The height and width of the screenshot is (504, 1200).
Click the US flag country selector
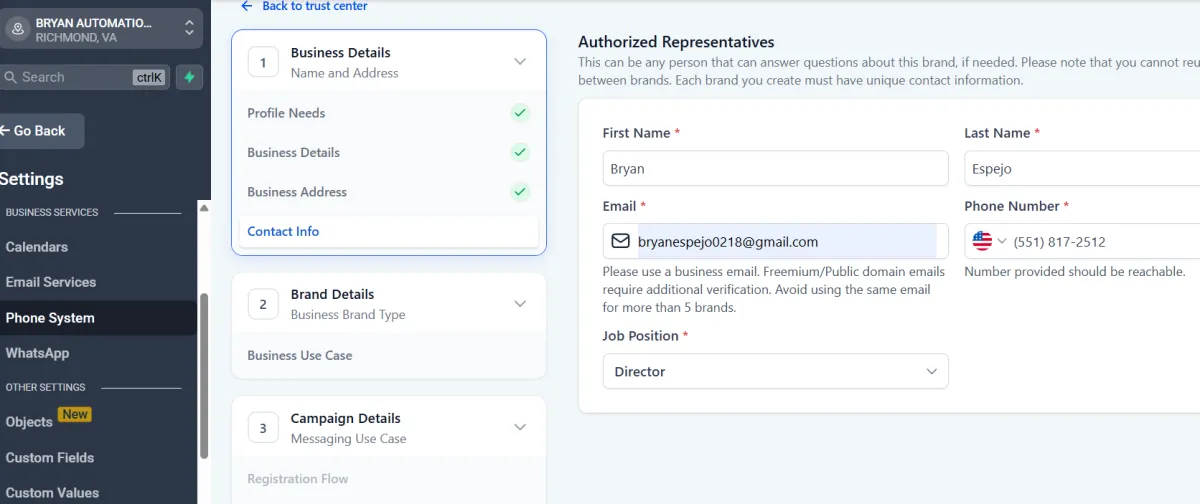coord(982,241)
